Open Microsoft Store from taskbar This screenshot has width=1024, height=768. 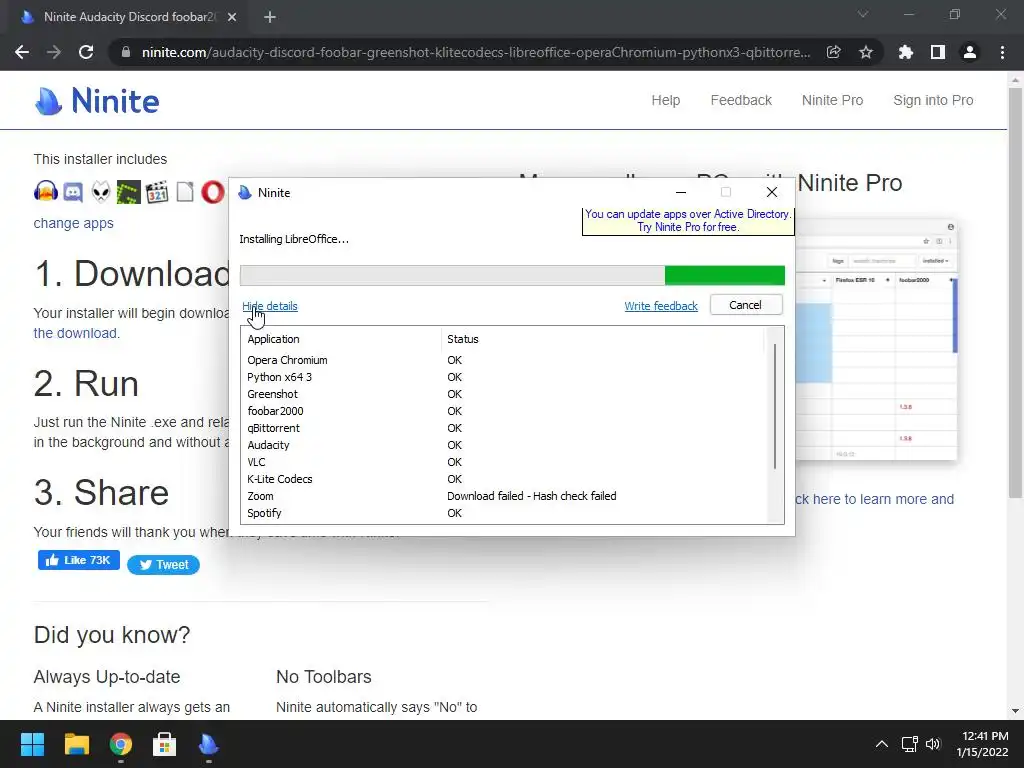coord(165,744)
